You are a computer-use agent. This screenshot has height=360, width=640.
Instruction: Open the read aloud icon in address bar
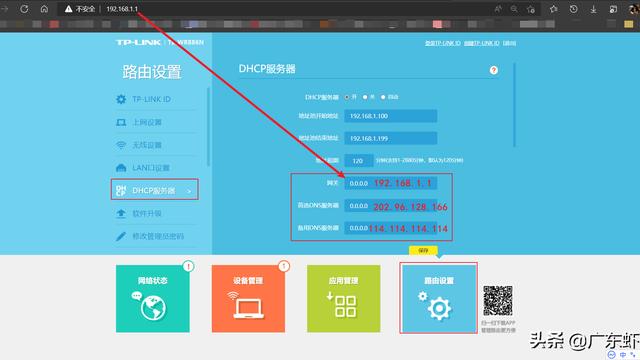pos(498,9)
